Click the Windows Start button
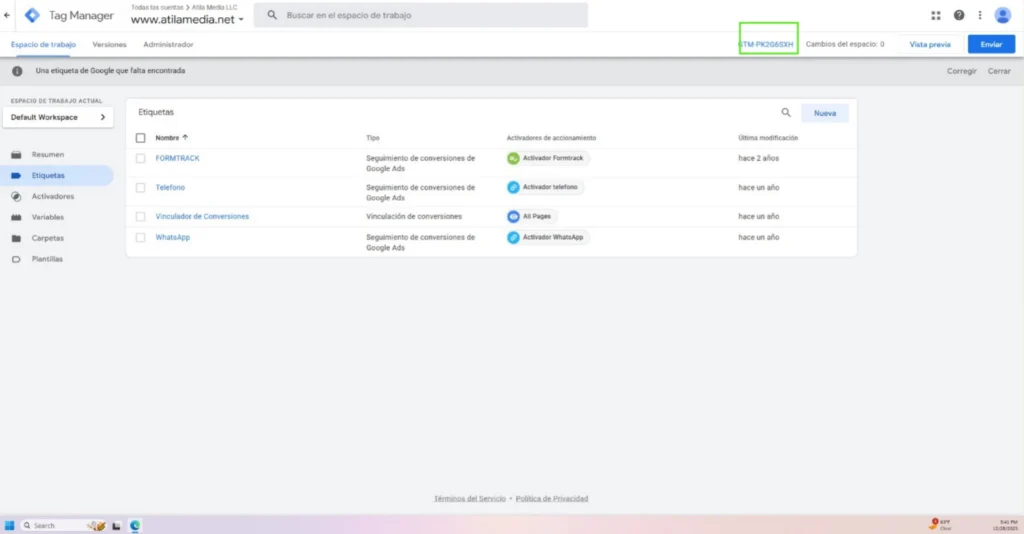Image resolution: width=1024 pixels, height=534 pixels. (9, 526)
